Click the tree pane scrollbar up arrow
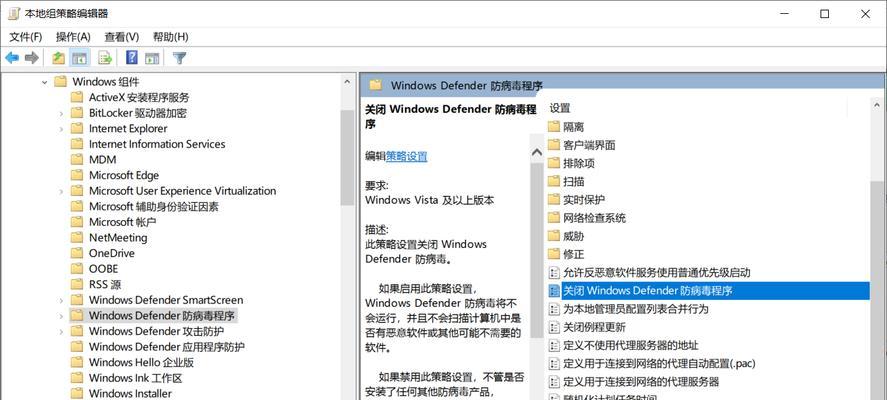 (x=347, y=82)
